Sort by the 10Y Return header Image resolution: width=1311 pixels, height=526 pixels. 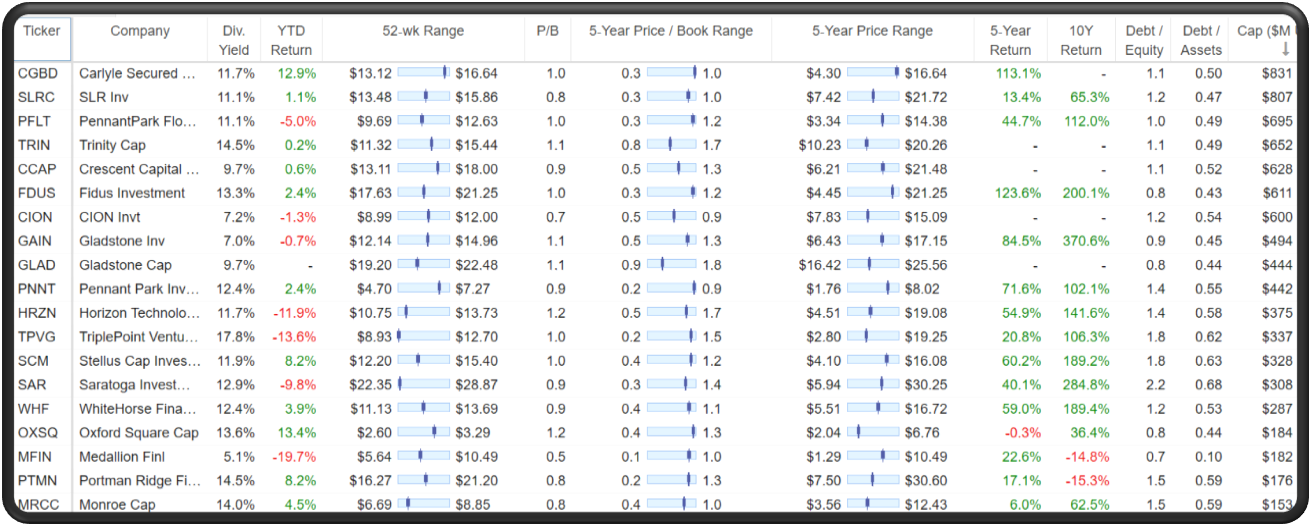pyautogui.click(x=1081, y=40)
